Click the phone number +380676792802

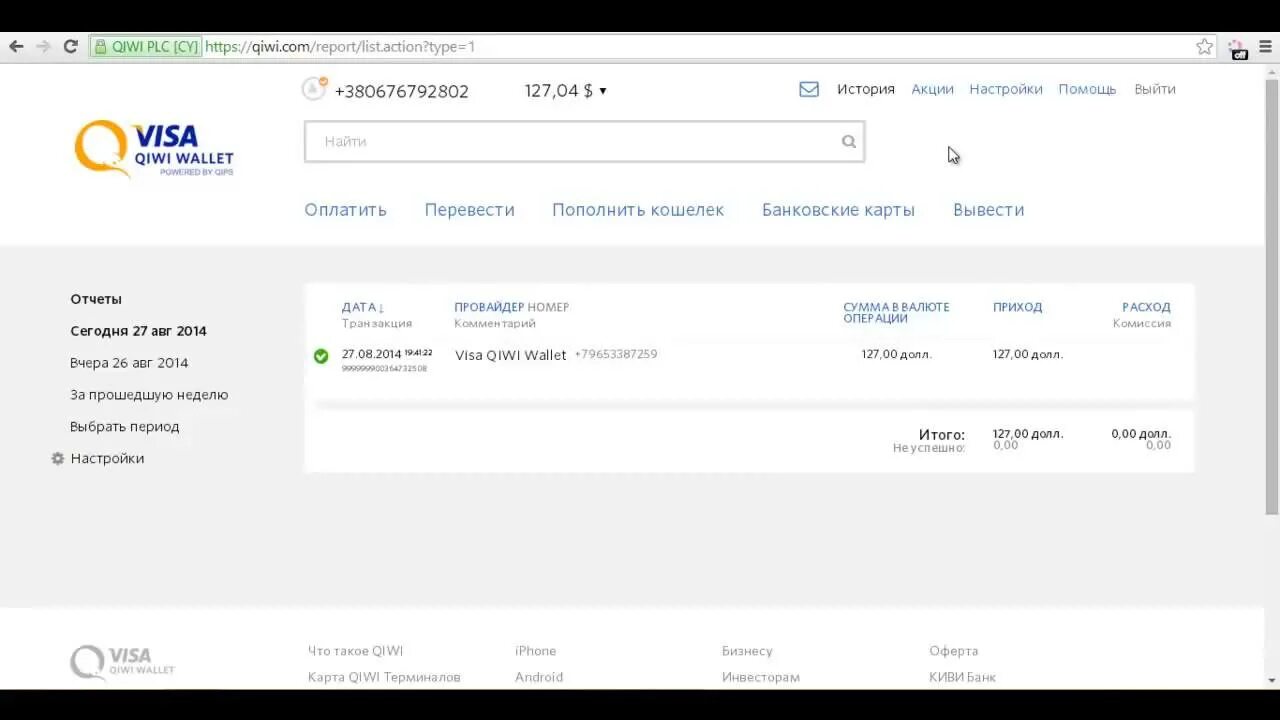click(x=402, y=91)
